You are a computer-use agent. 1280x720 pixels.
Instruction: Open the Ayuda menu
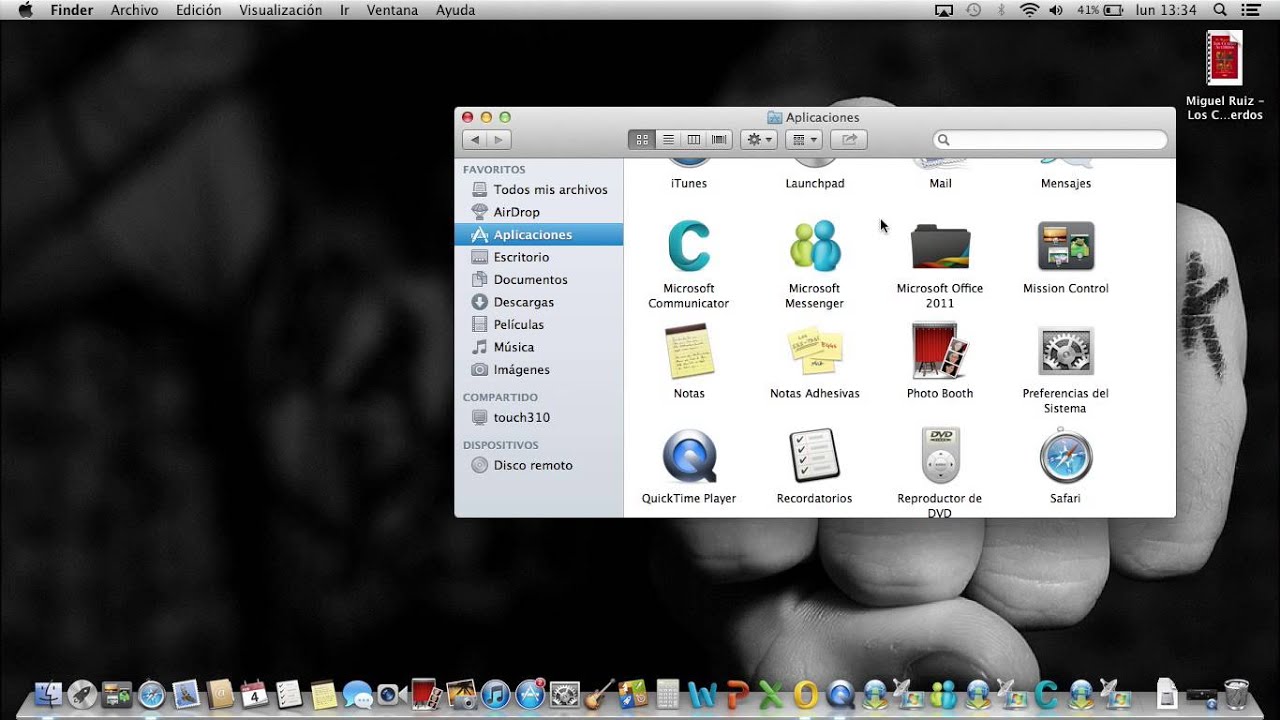(456, 10)
